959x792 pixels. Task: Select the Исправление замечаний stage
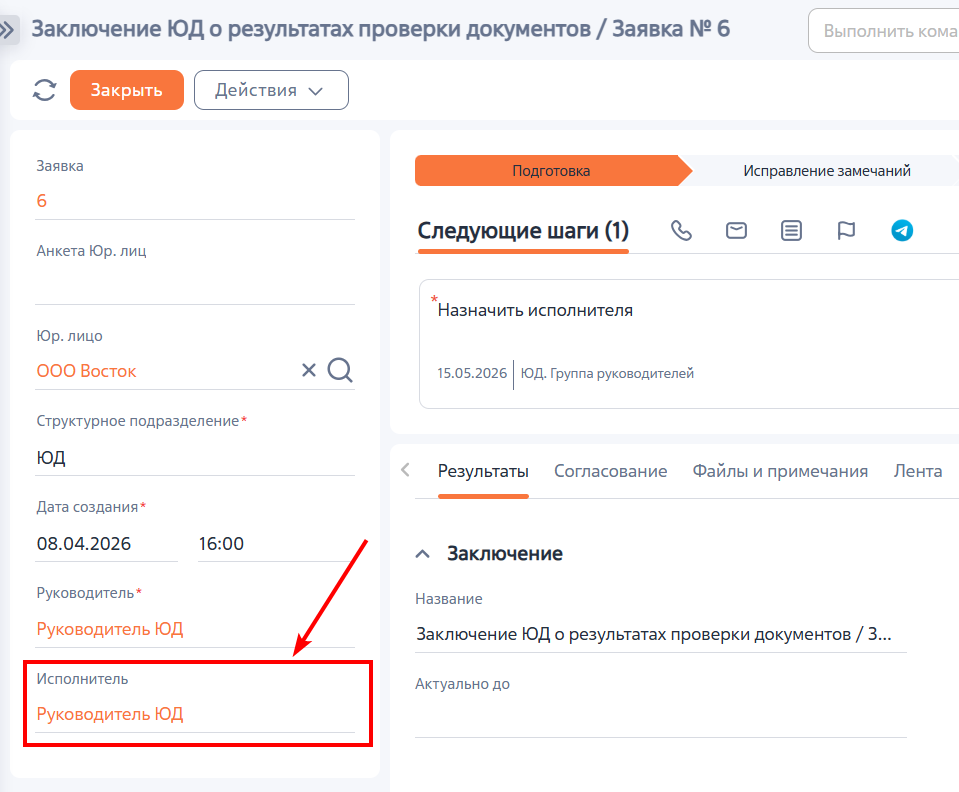pos(826,171)
